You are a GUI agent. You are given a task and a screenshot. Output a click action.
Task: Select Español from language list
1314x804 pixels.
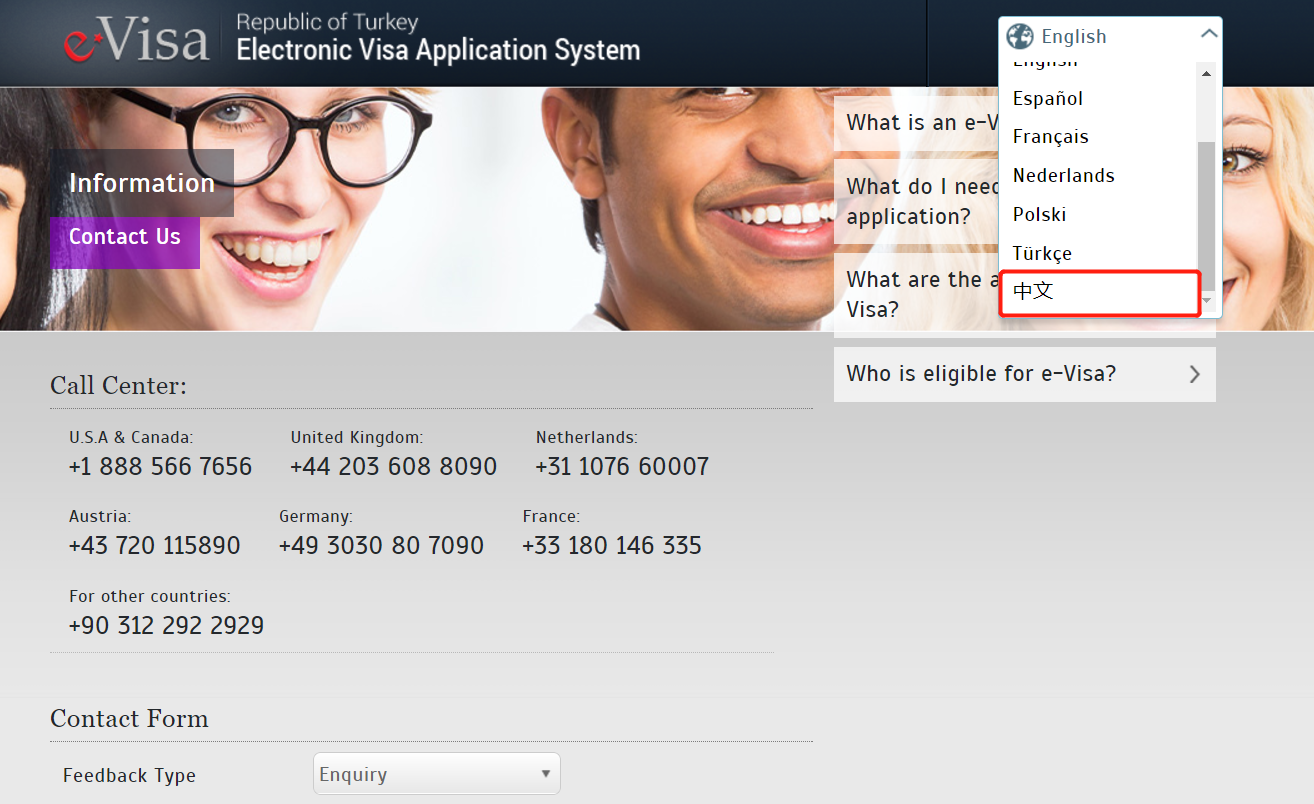1048,98
